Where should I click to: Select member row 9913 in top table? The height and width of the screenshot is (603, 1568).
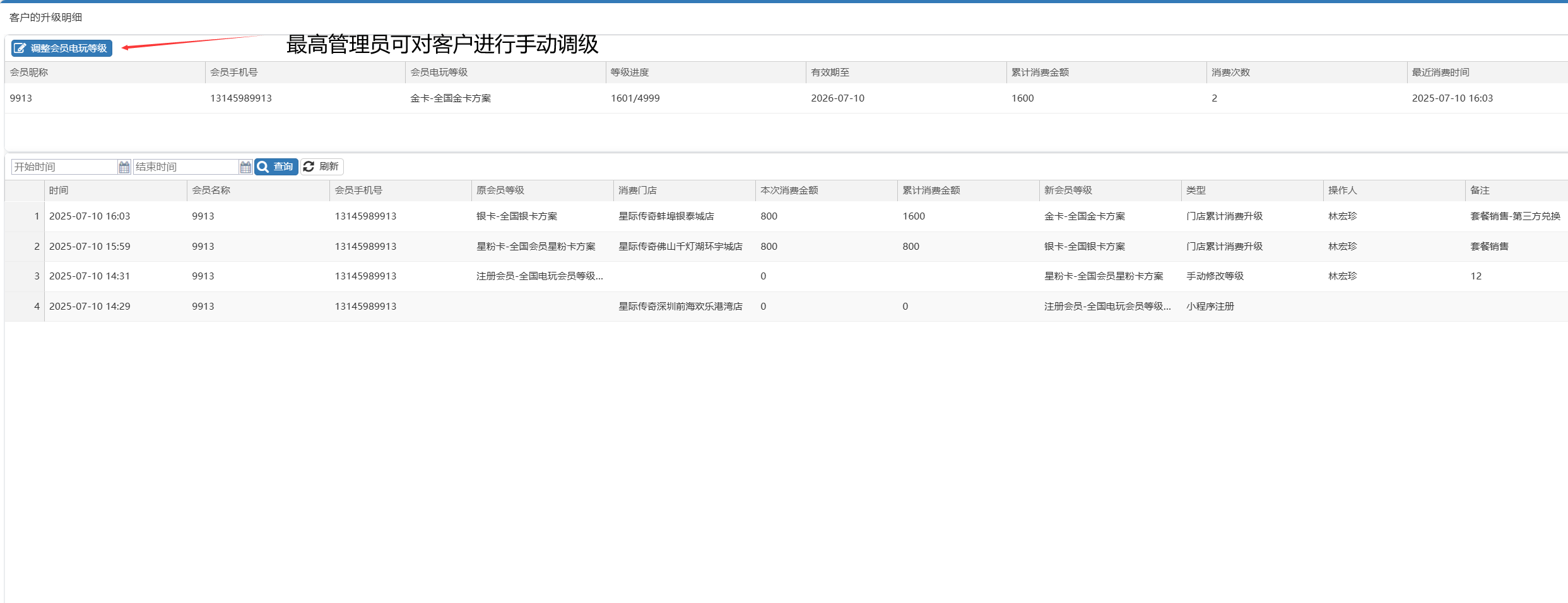point(21,98)
